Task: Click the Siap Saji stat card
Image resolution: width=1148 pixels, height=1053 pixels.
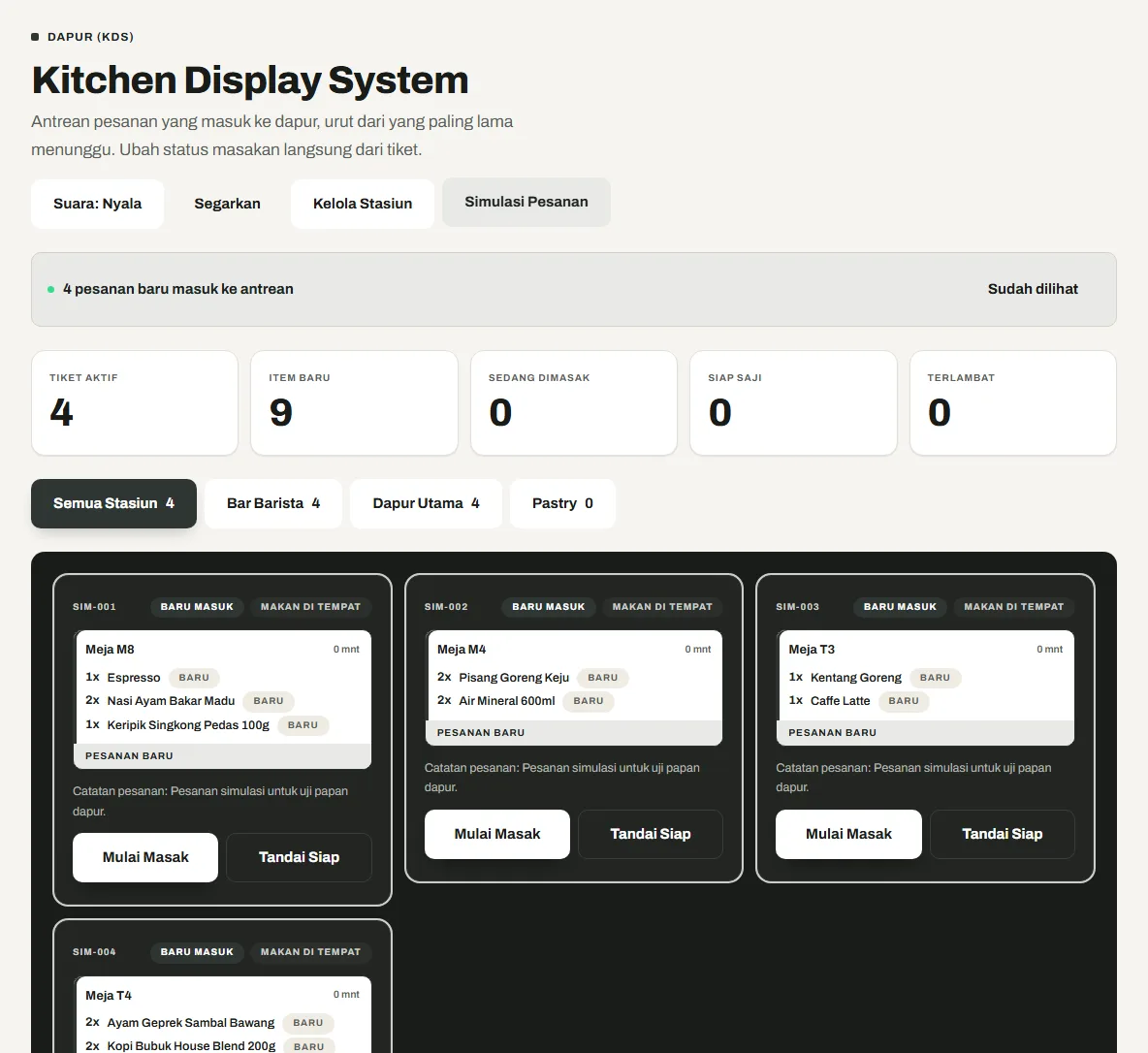Action: click(794, 402)
